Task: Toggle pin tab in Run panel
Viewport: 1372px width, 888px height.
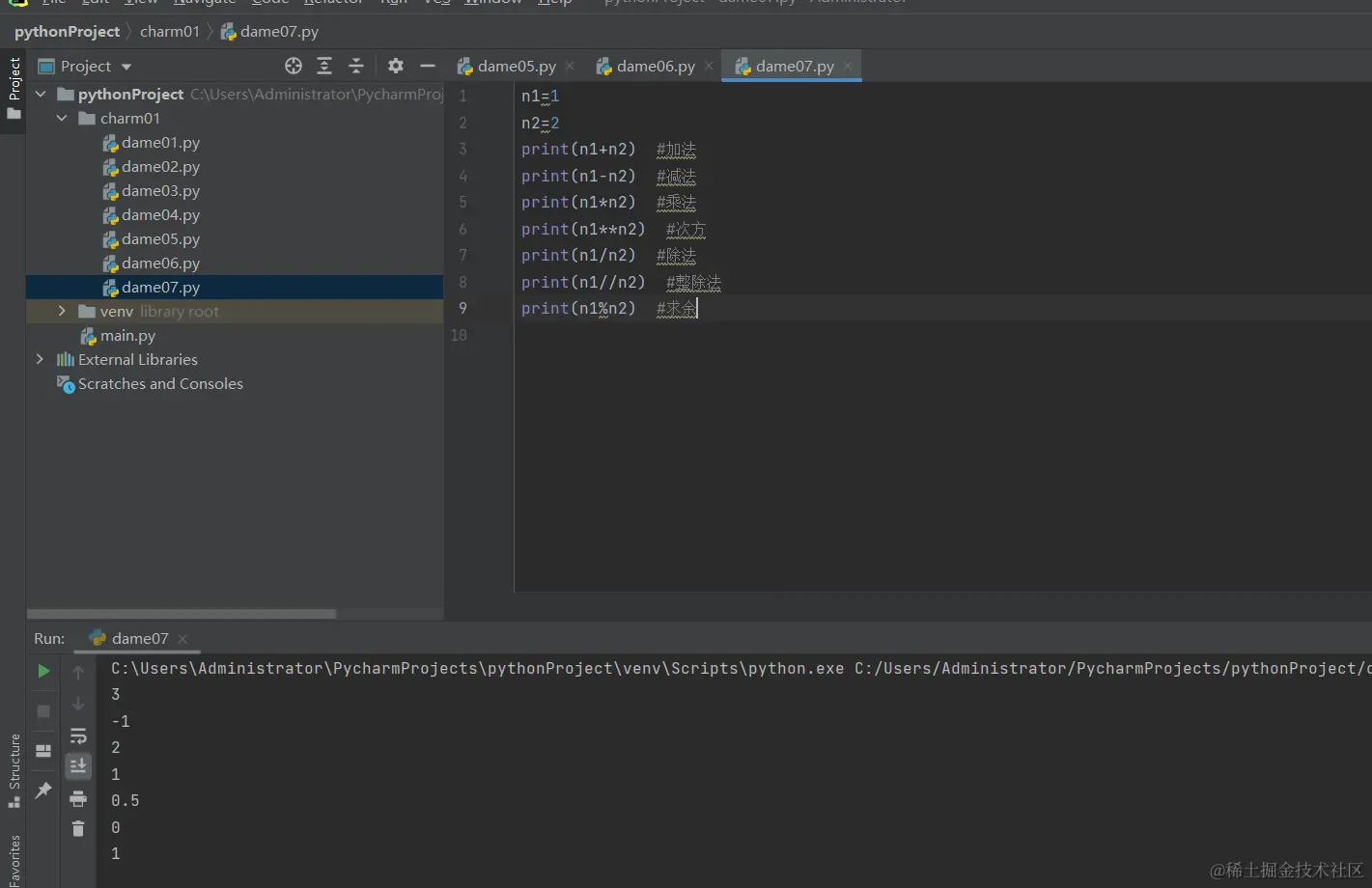Action: [43, 791]
